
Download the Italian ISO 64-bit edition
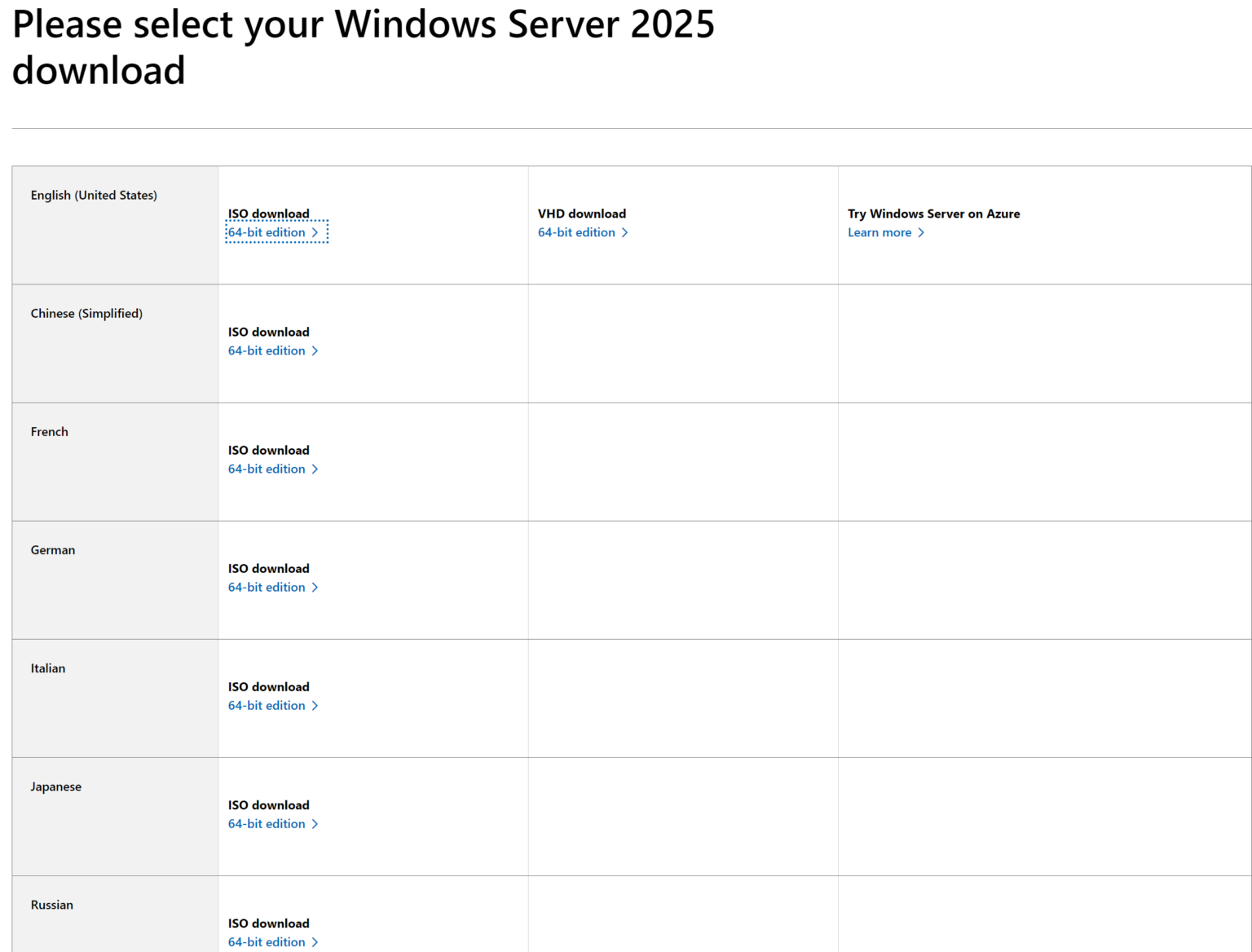point(266,705)
